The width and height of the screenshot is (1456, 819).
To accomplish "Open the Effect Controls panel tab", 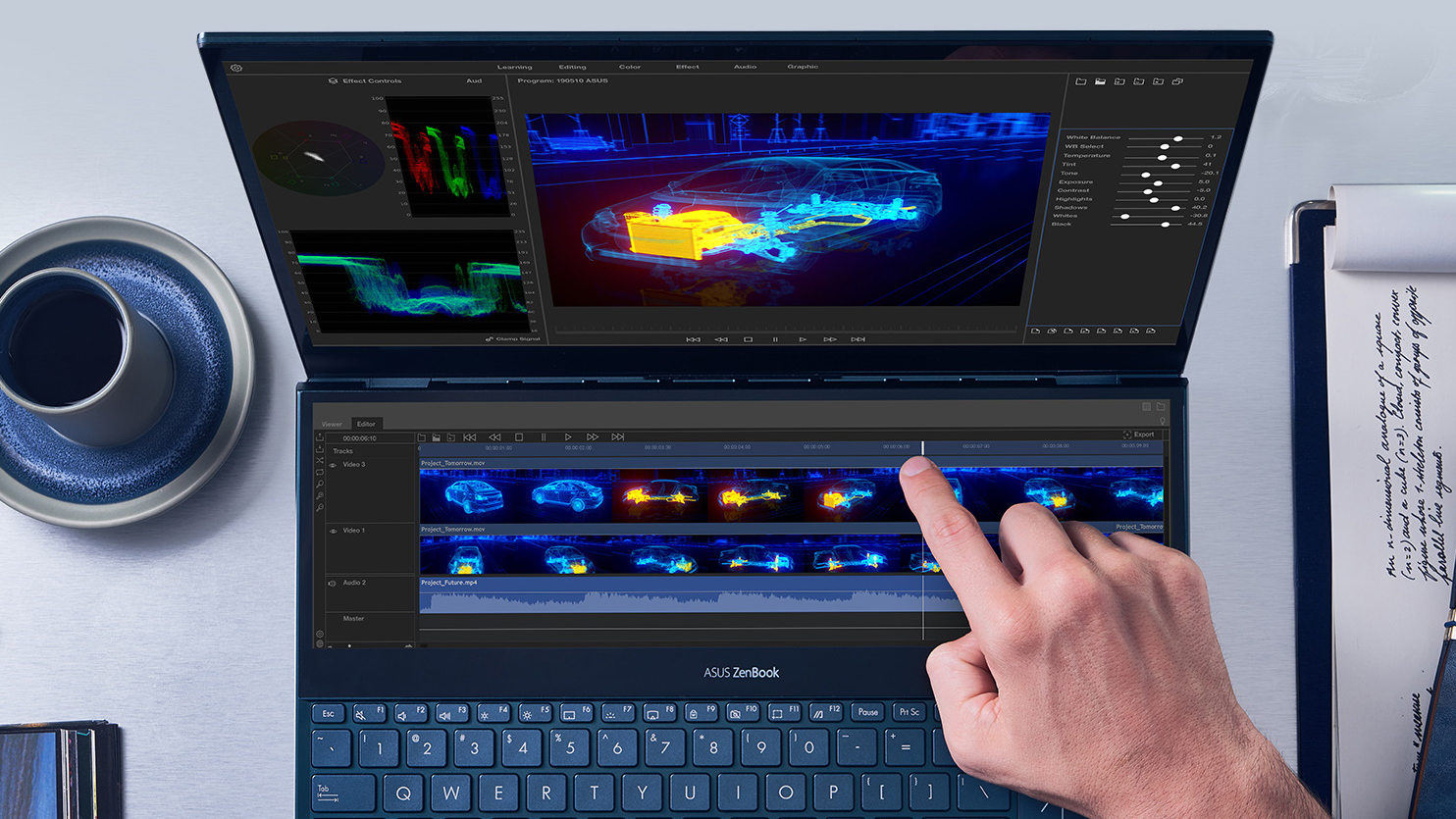I will (365, 81).
